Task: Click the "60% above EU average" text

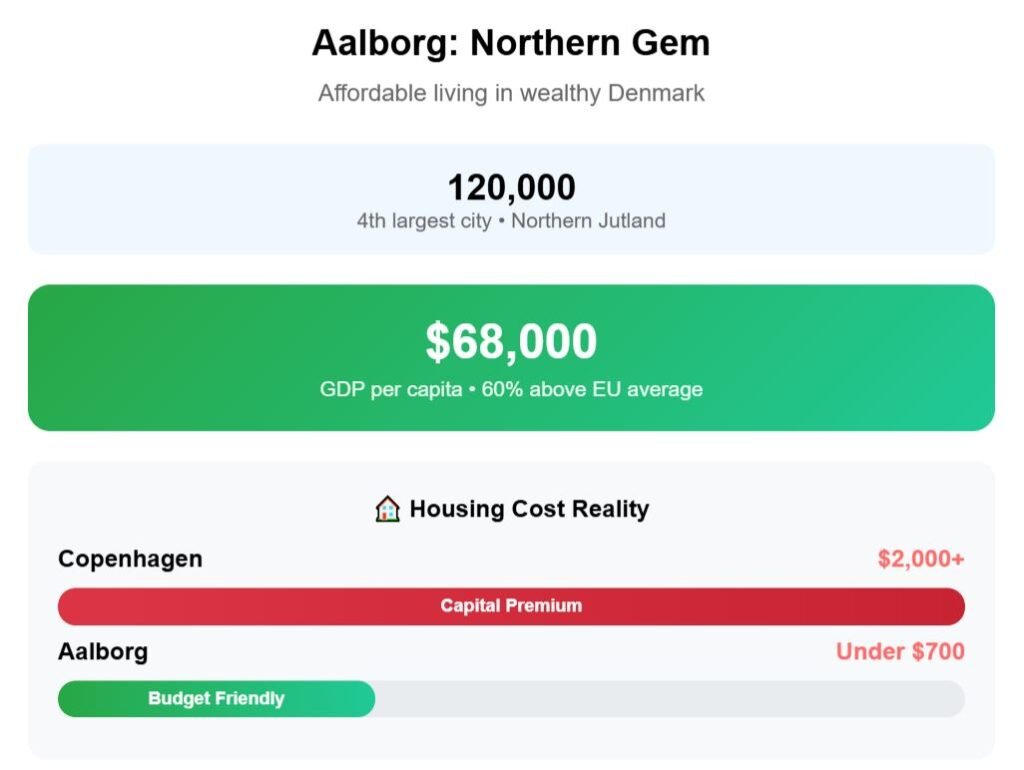Action: click(592, 389)
